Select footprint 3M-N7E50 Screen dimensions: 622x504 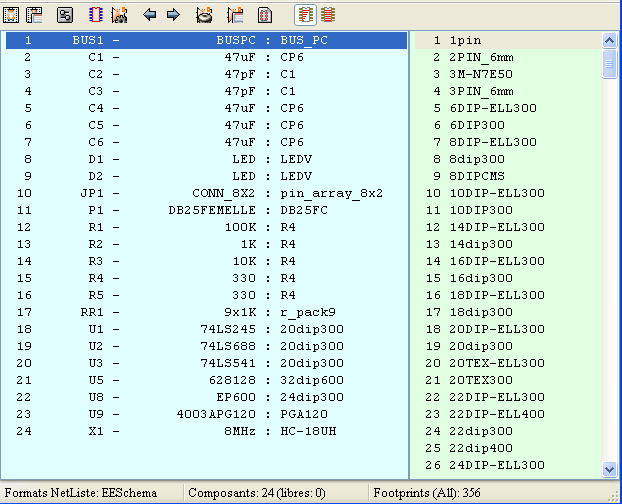click(x=508, y=75)
